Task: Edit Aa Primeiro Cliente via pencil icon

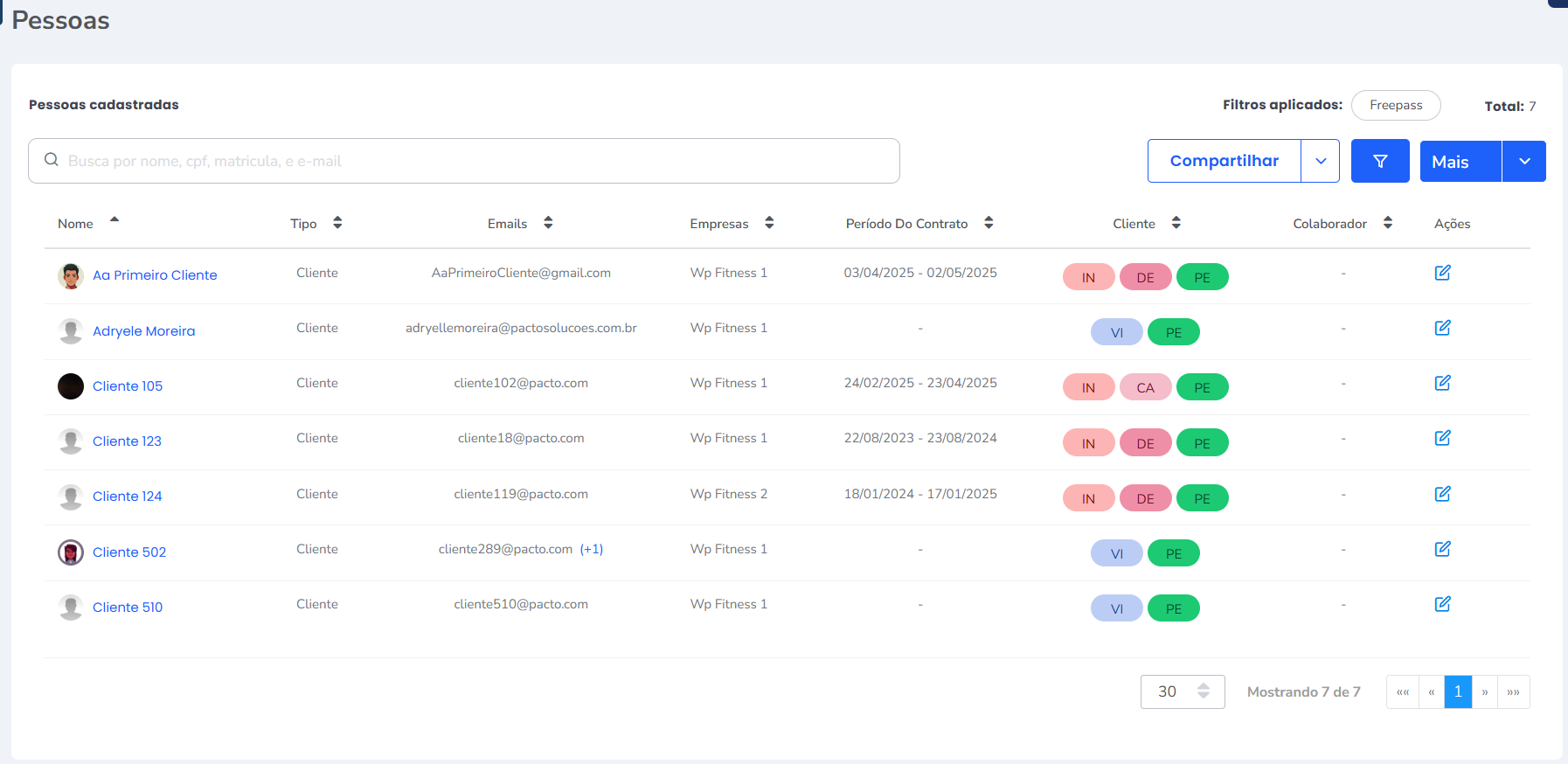Action: [x=1442, y=273]
